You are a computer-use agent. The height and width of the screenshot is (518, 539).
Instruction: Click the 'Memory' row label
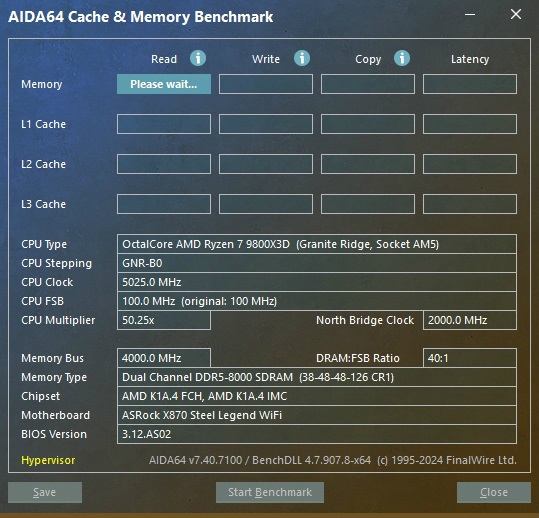(x=42, y=84)
